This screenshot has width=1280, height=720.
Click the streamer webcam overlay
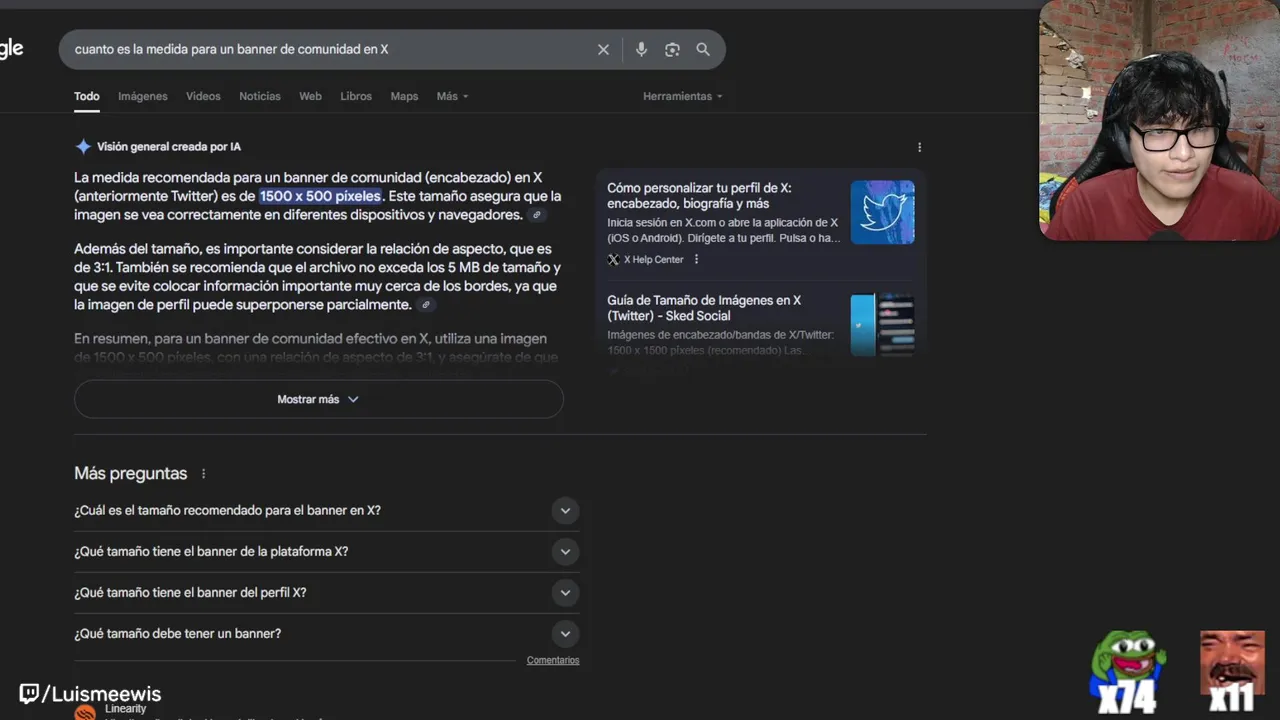tap(1160, 120)
